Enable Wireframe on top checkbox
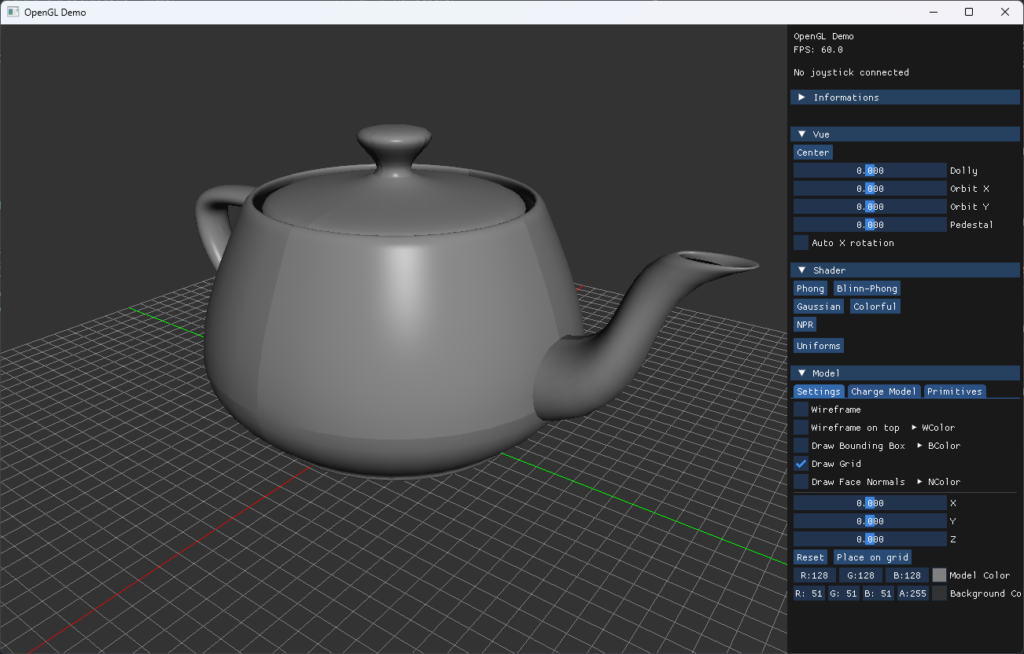The image size is (1024, 654). (x=801, y=427)
